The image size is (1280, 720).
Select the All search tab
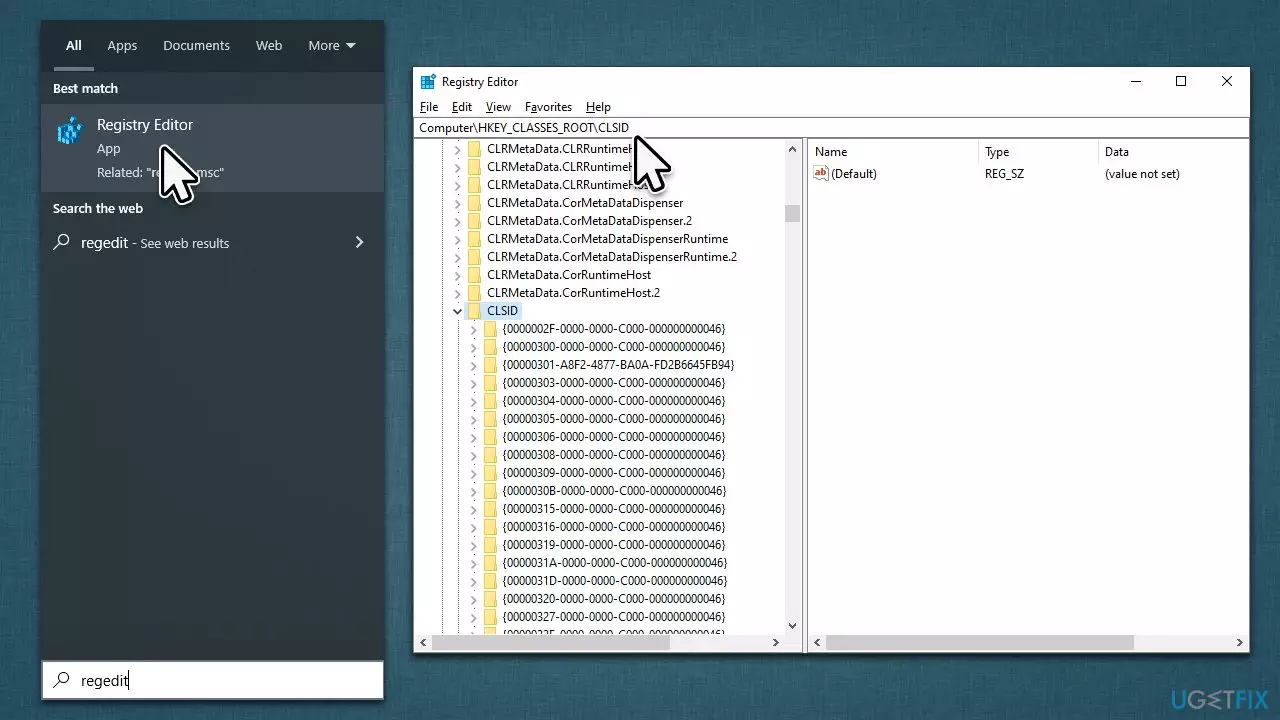73,46
